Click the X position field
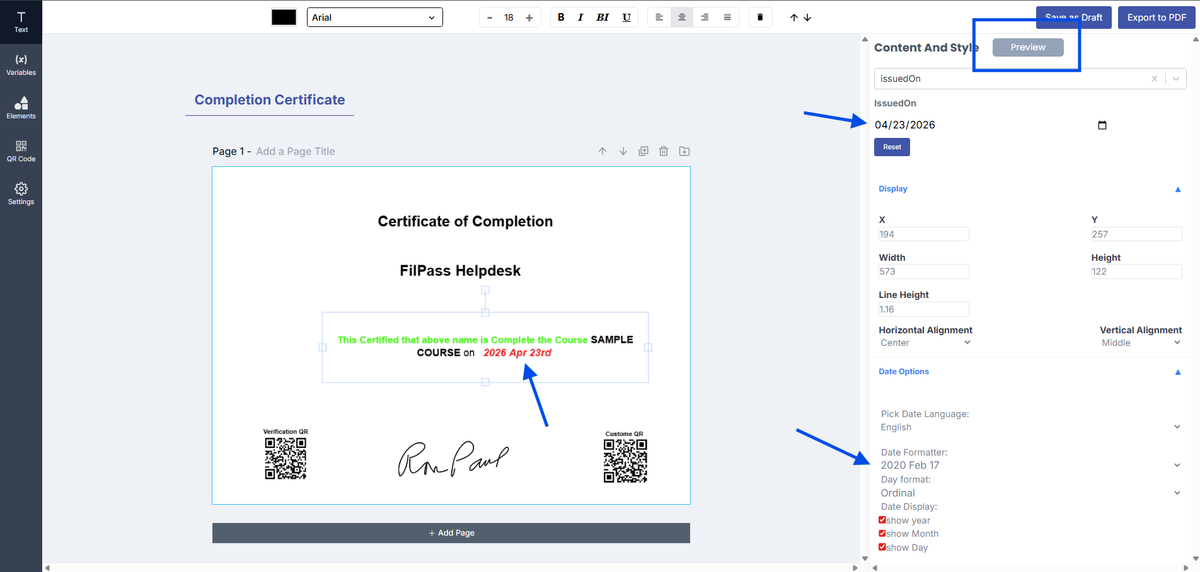Screen dimensions: 1200x572 point(923,234)
